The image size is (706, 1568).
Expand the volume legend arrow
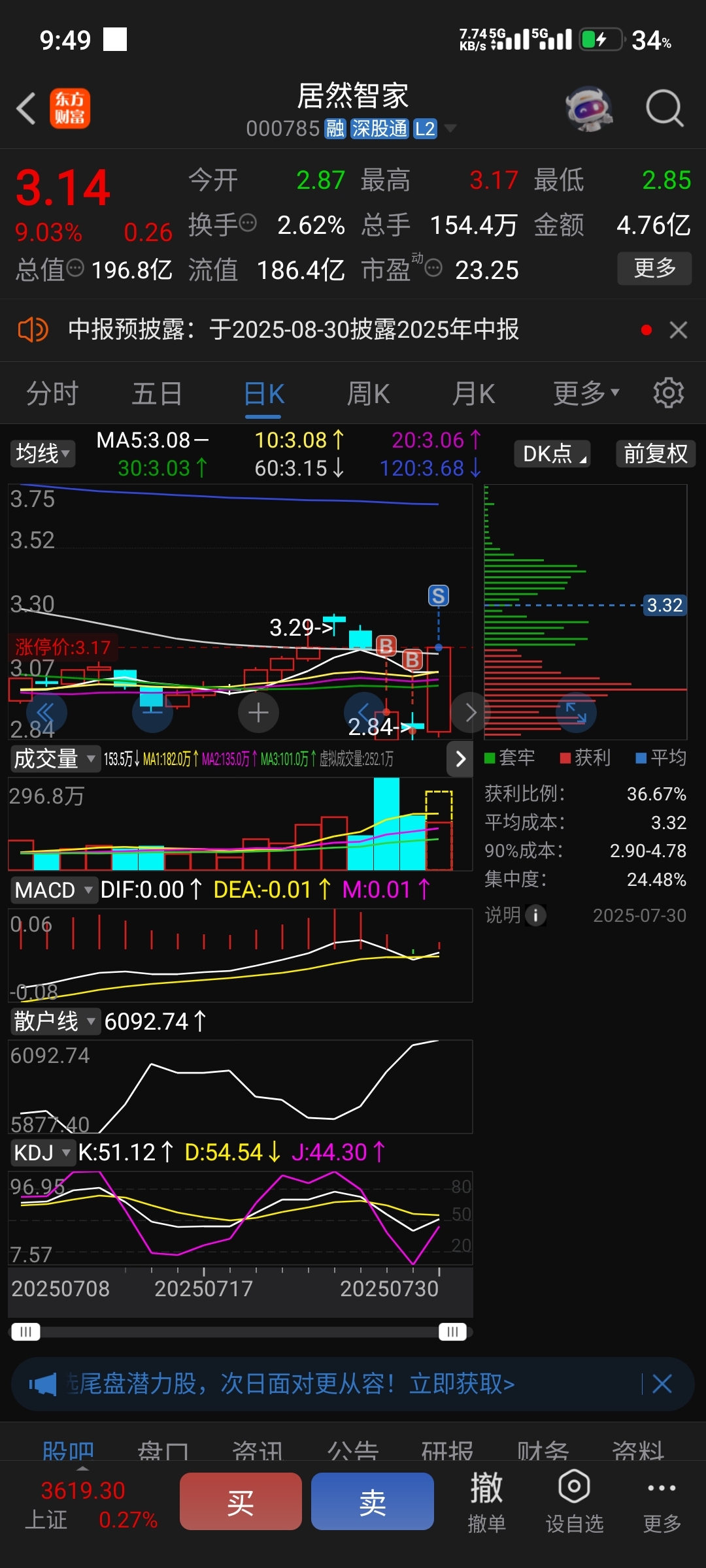460,759
